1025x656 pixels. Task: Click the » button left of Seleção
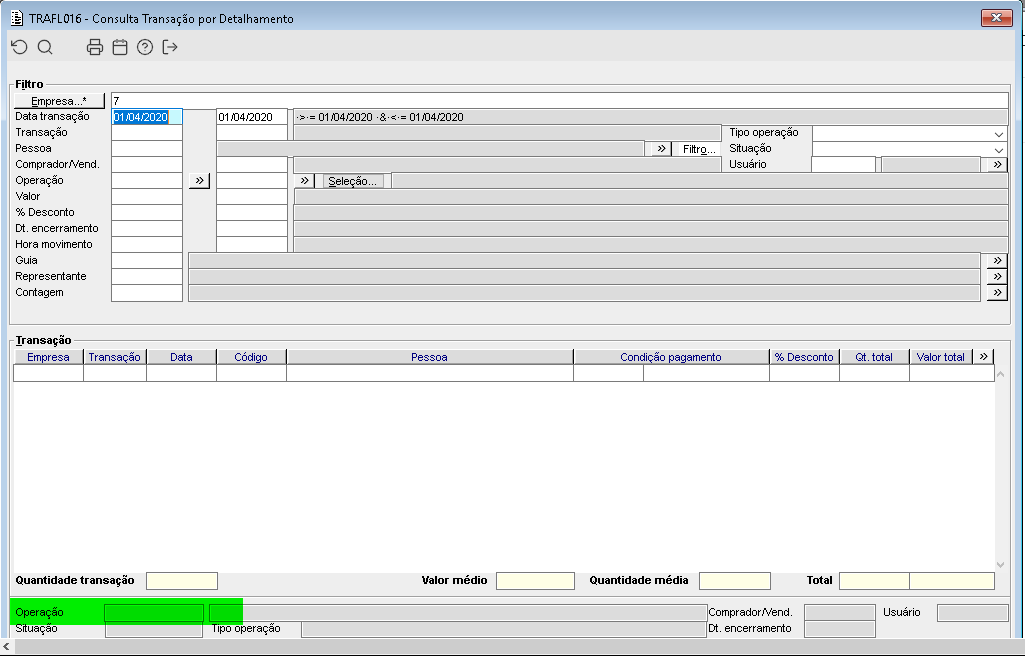pyautogui.click(x=304, y=180)
